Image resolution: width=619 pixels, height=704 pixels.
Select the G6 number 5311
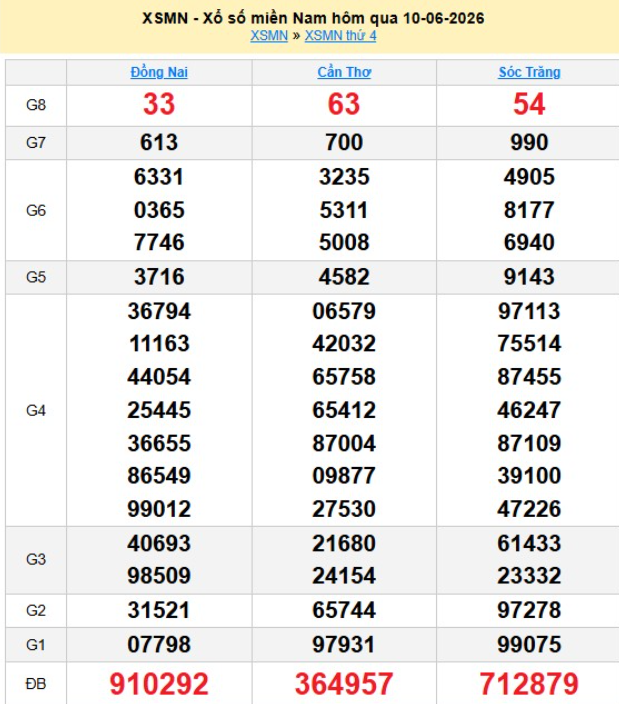pyautogui.click(x=344, y=210)
